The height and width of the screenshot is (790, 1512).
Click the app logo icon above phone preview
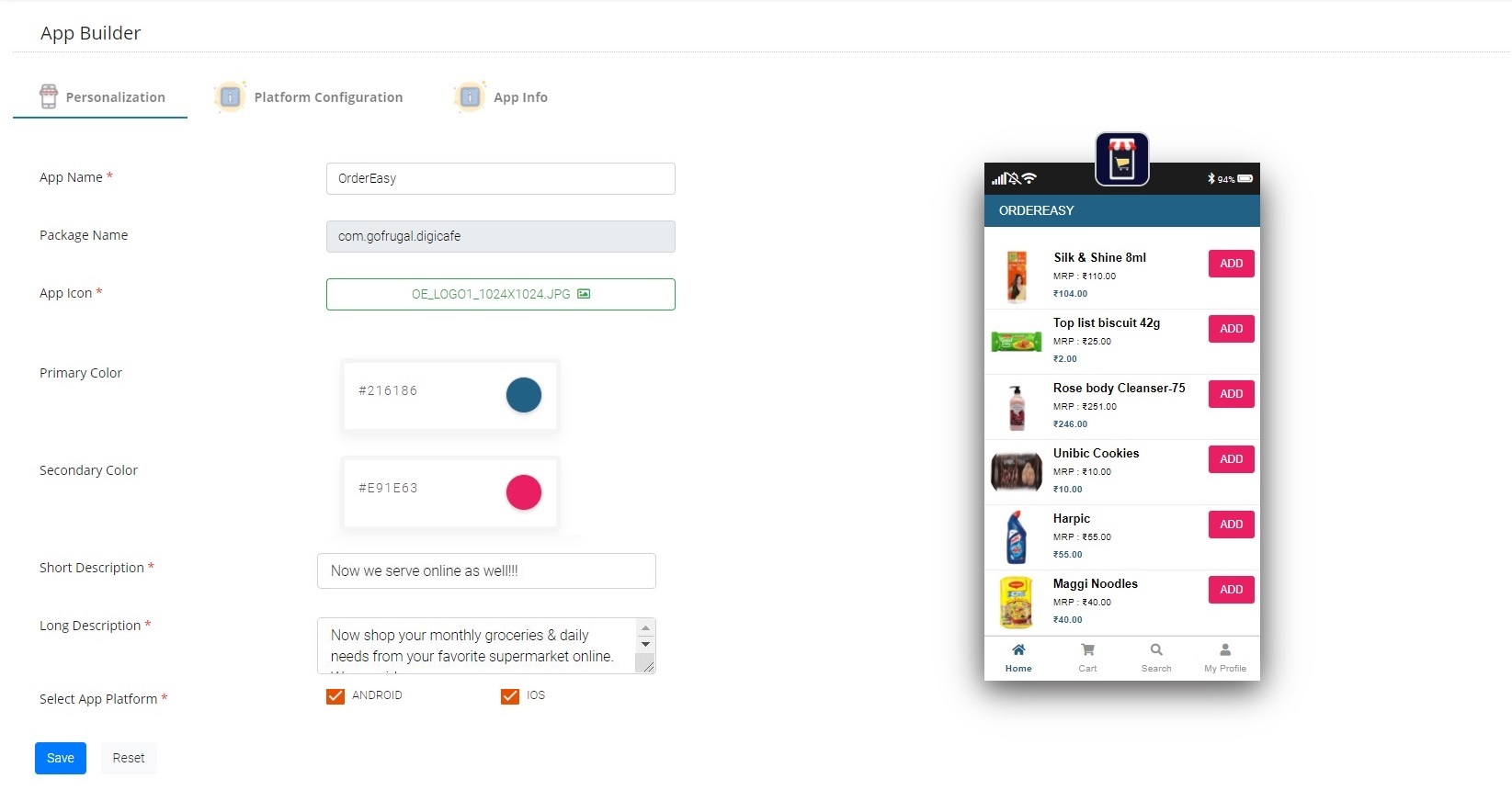(1122, 159)
